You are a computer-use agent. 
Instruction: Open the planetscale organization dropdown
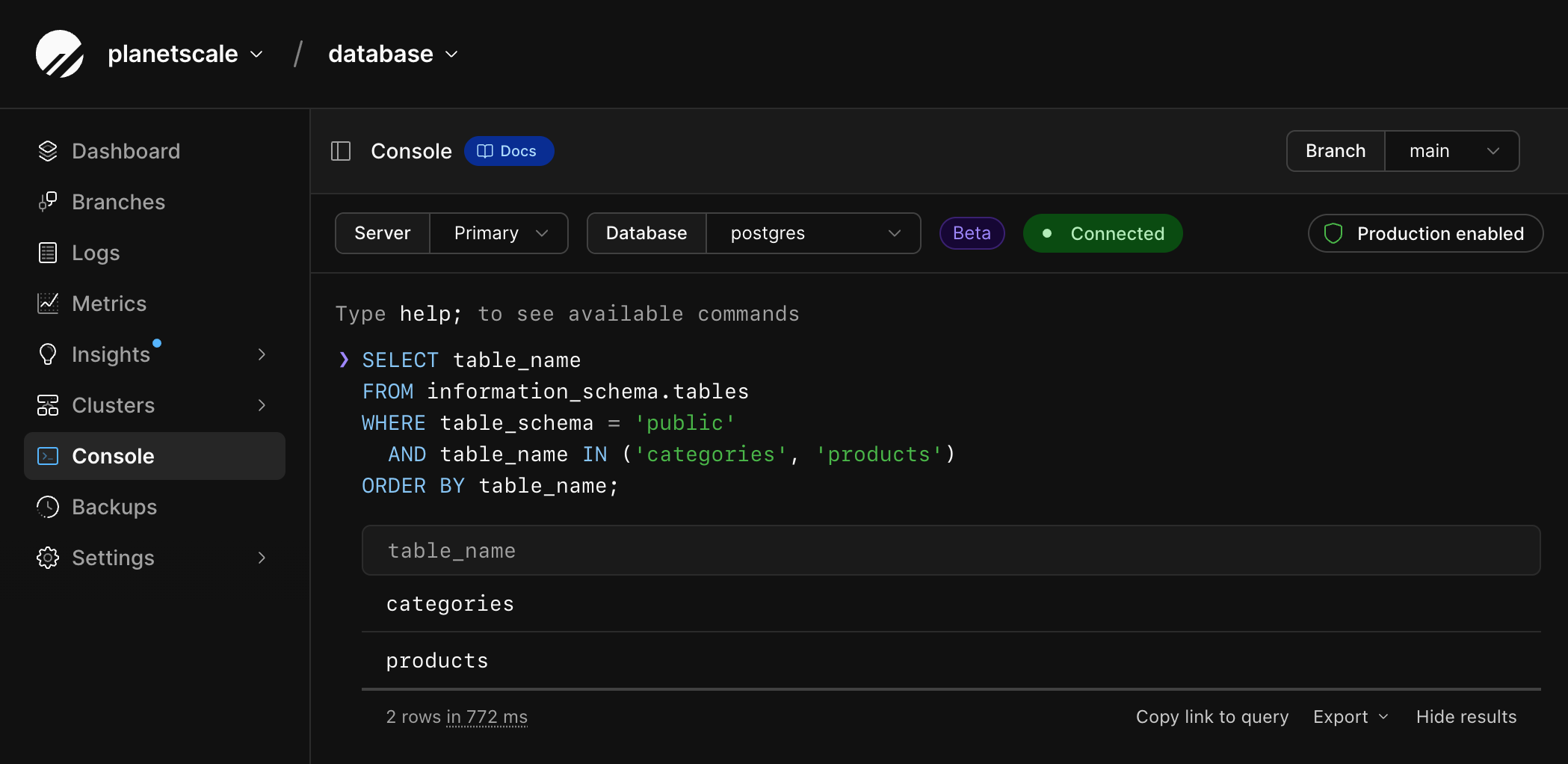[x=185, y=54]
